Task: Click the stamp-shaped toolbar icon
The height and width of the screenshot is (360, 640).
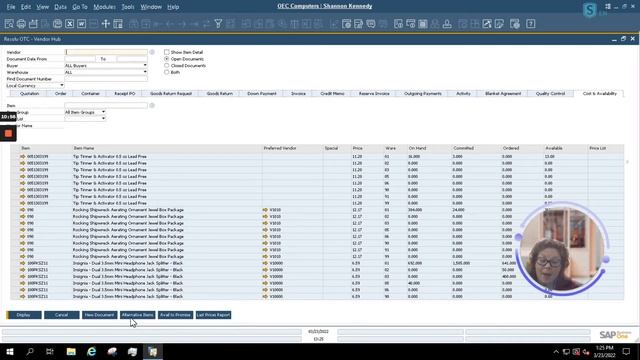Action: coord(447,24)
